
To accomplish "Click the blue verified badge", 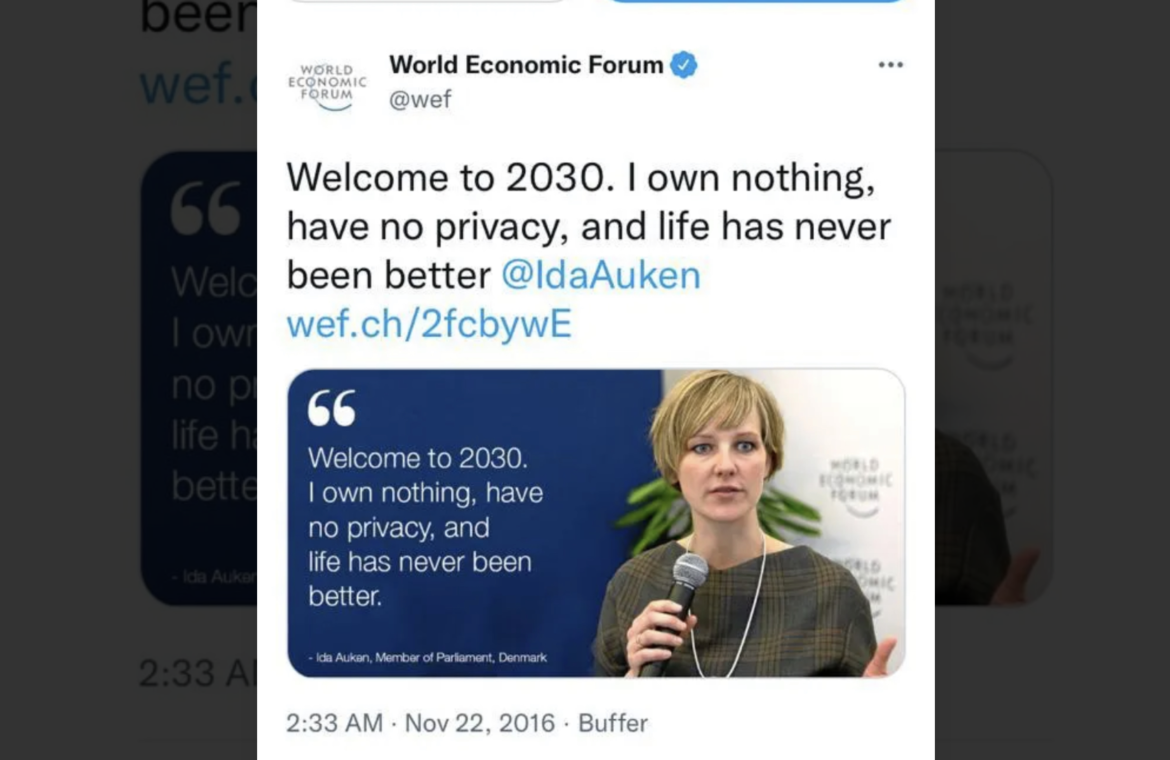I will tap(684, 65).
